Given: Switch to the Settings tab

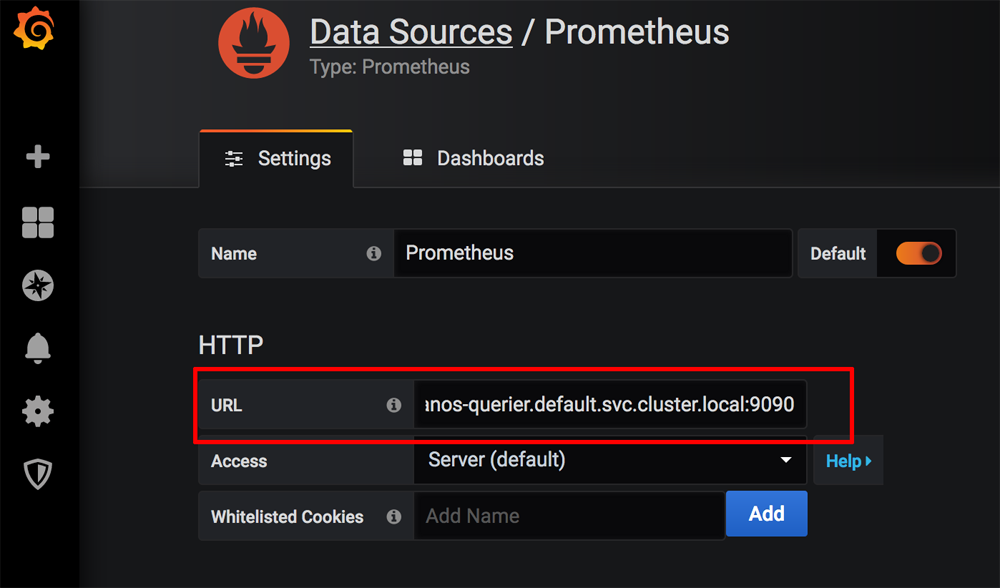Looking at the screenshot, I should [x=277, y=159].
